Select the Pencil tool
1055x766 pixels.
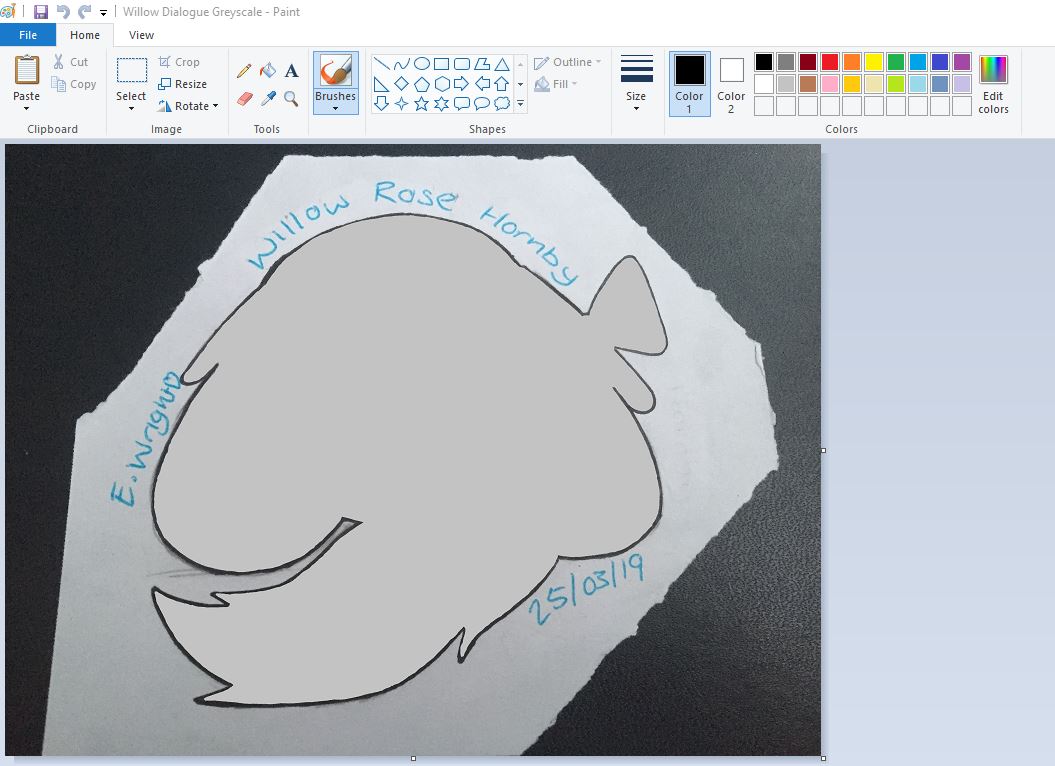point(244,71)
